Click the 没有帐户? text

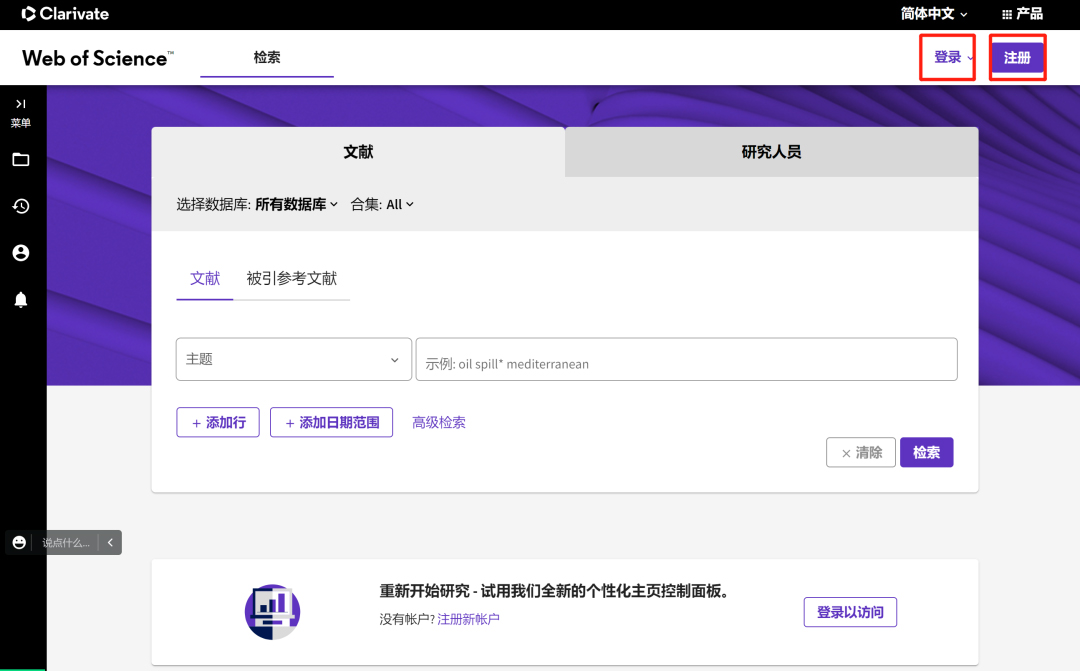pos(407,619)
